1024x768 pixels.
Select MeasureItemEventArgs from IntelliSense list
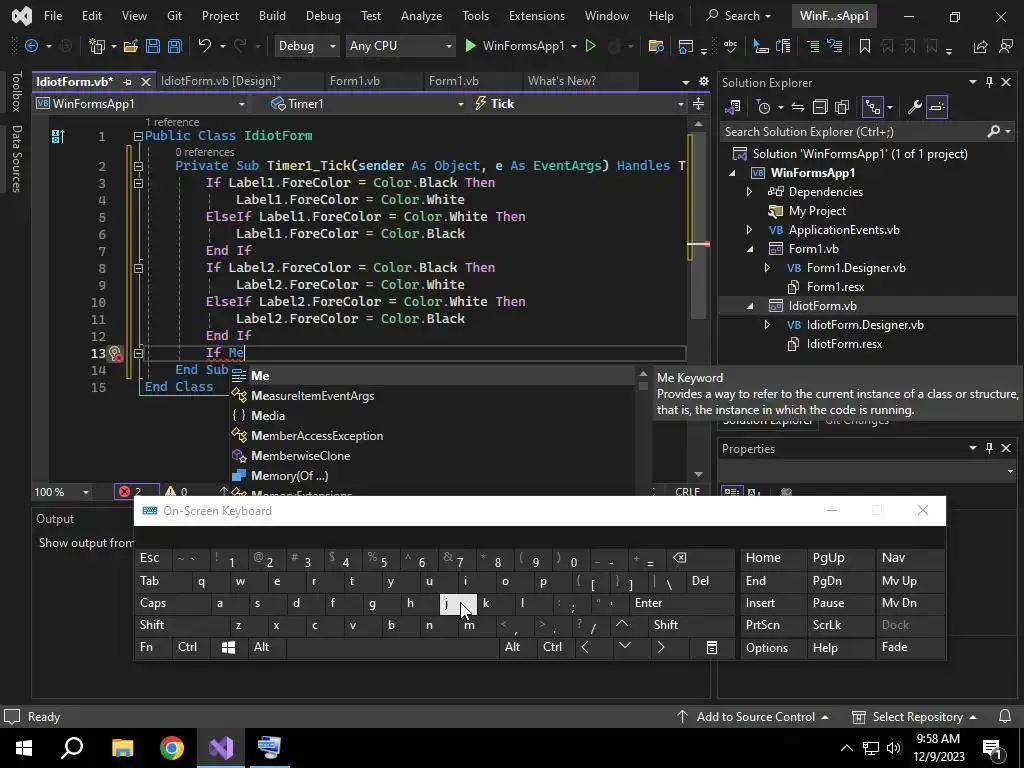pyautogui.click(x=312, y=396)
